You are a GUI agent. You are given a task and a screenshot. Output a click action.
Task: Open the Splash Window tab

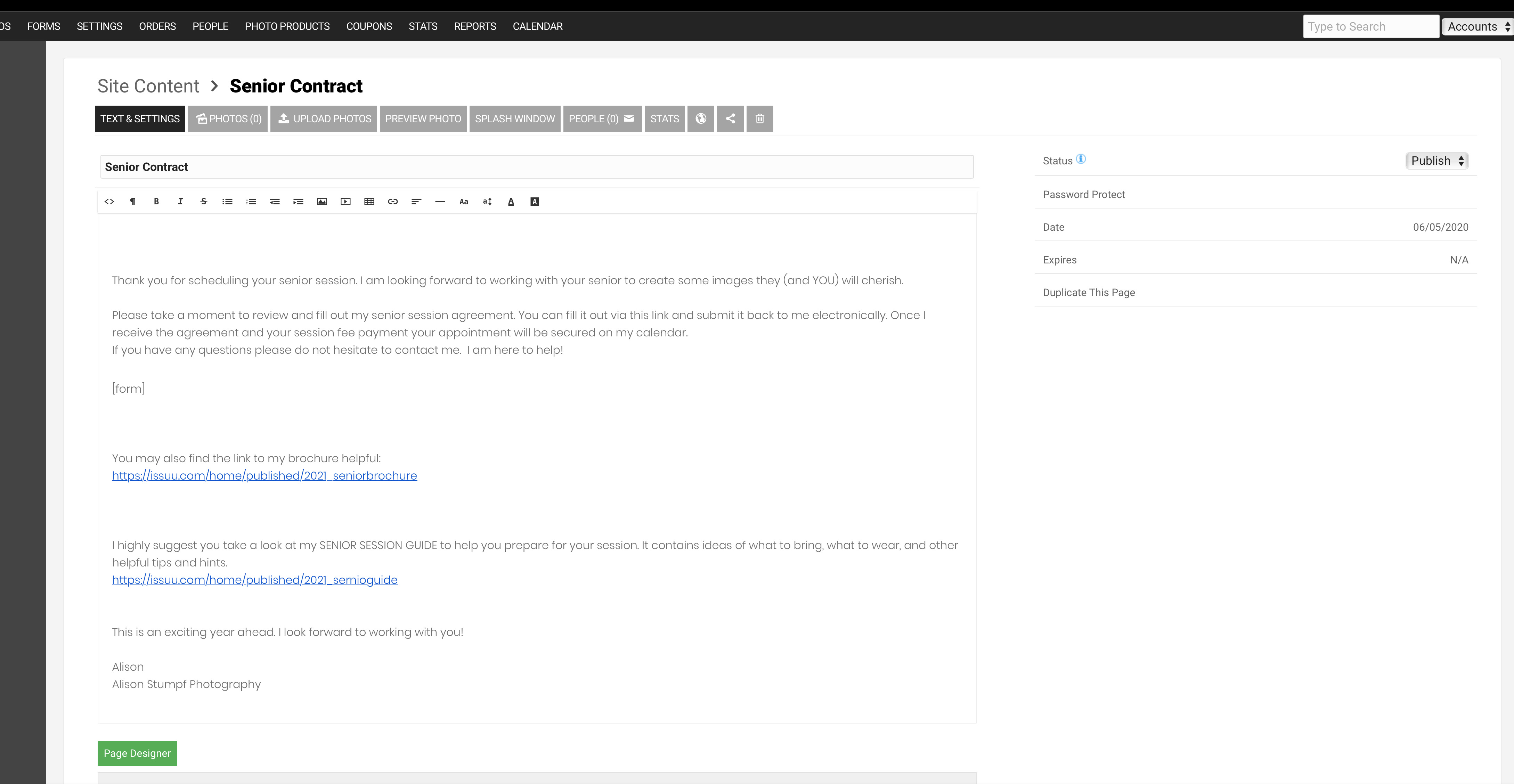(515, 119)
